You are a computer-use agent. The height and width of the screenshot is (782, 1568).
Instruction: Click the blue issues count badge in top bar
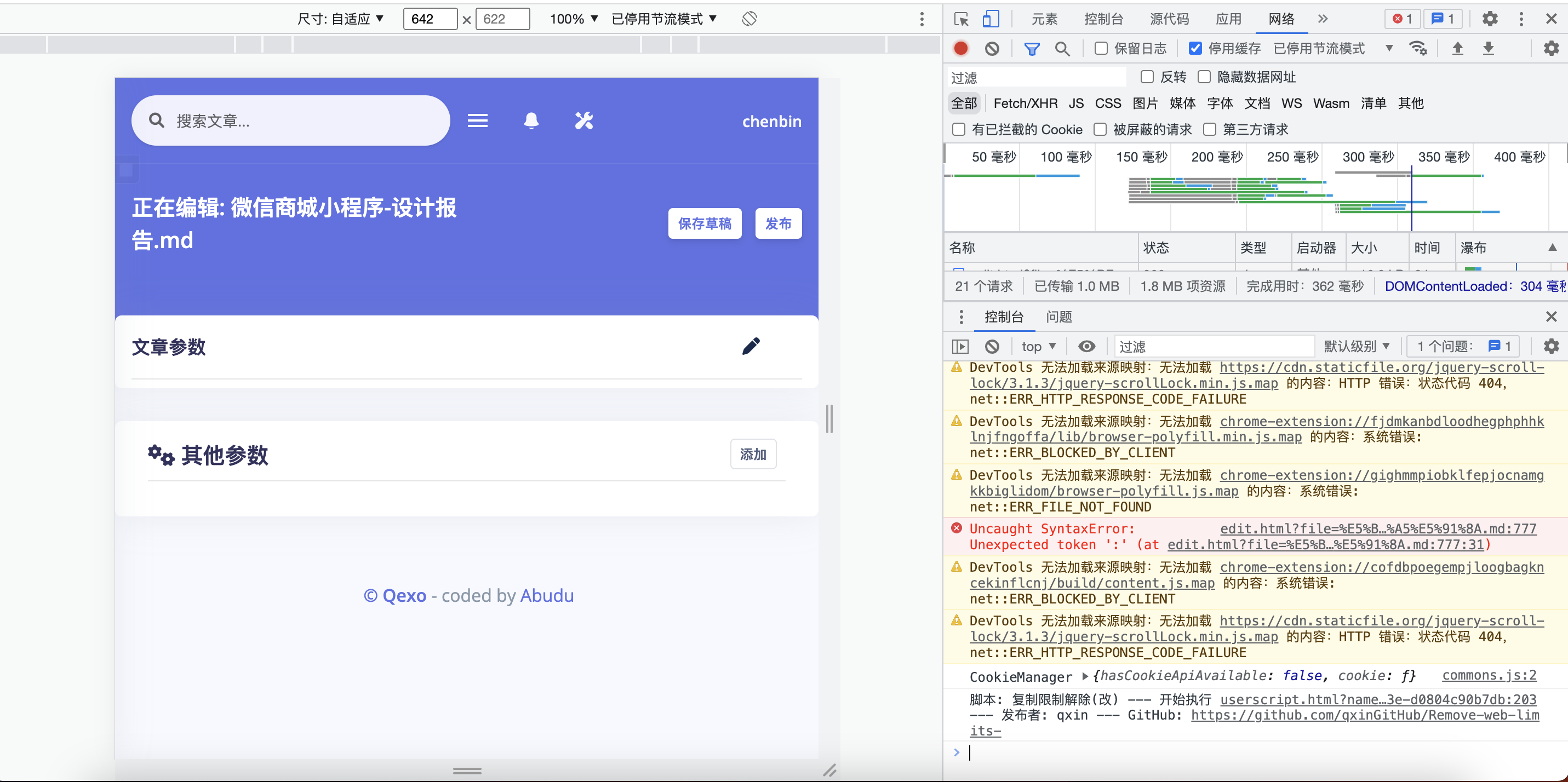pyautogui.click(x=1444, y=19)
